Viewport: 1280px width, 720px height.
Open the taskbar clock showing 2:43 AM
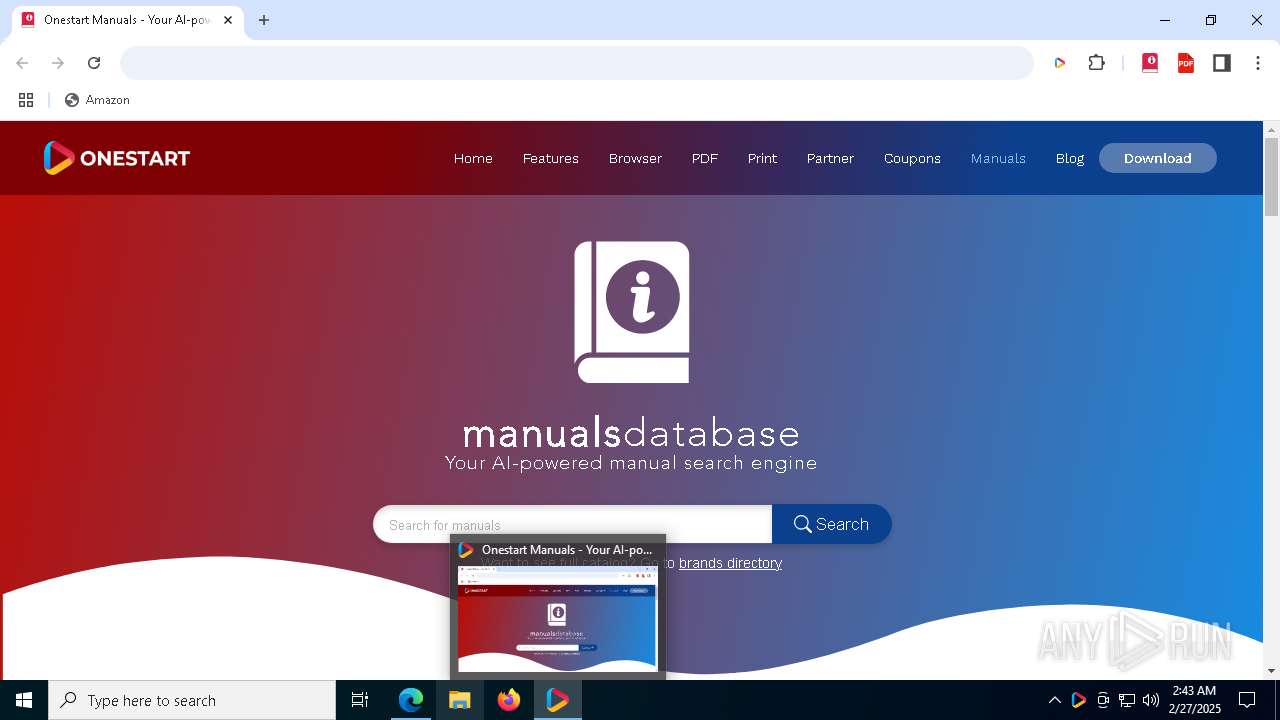[x=1195, y=700]
